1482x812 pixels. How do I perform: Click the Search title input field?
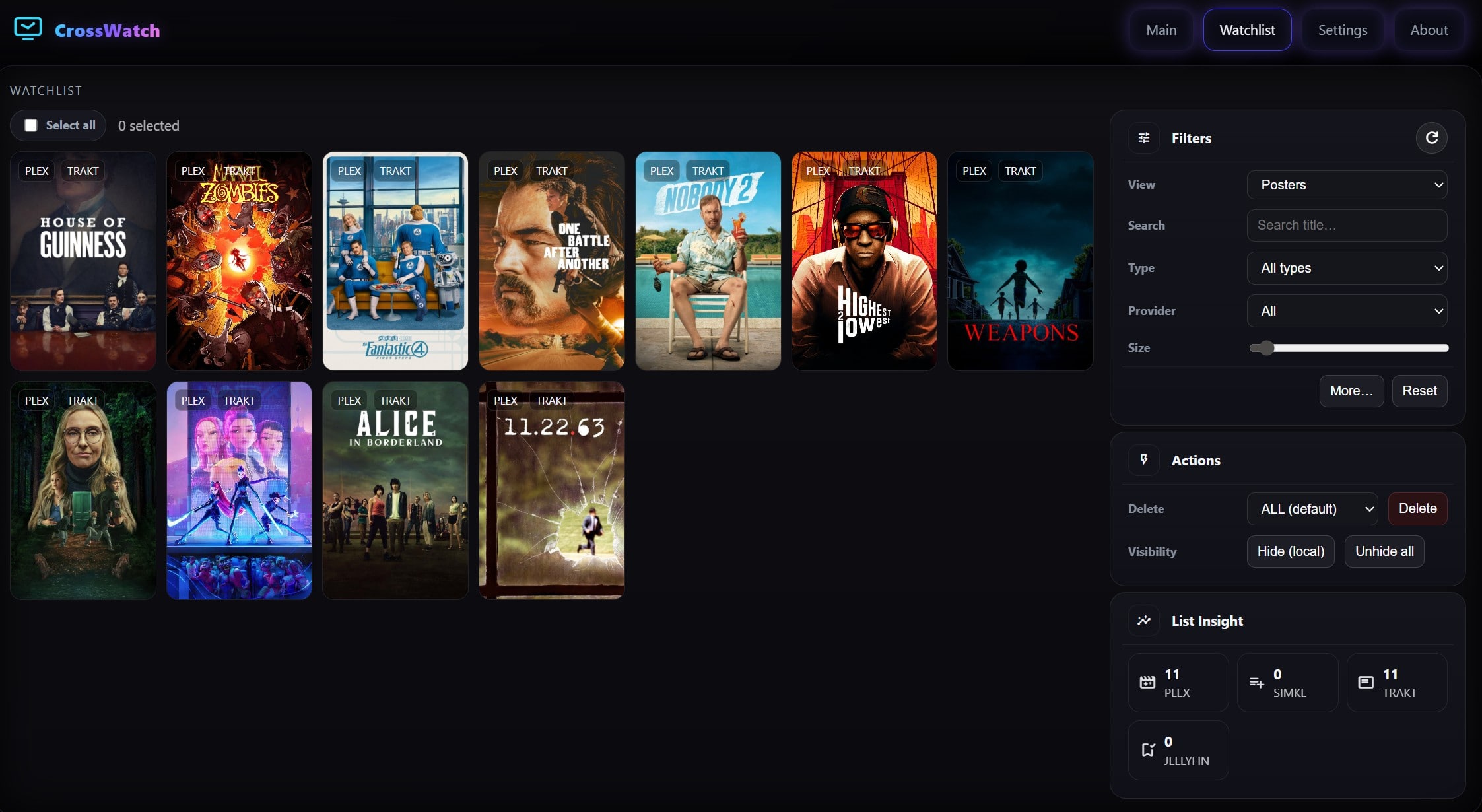pos(1347,226)
